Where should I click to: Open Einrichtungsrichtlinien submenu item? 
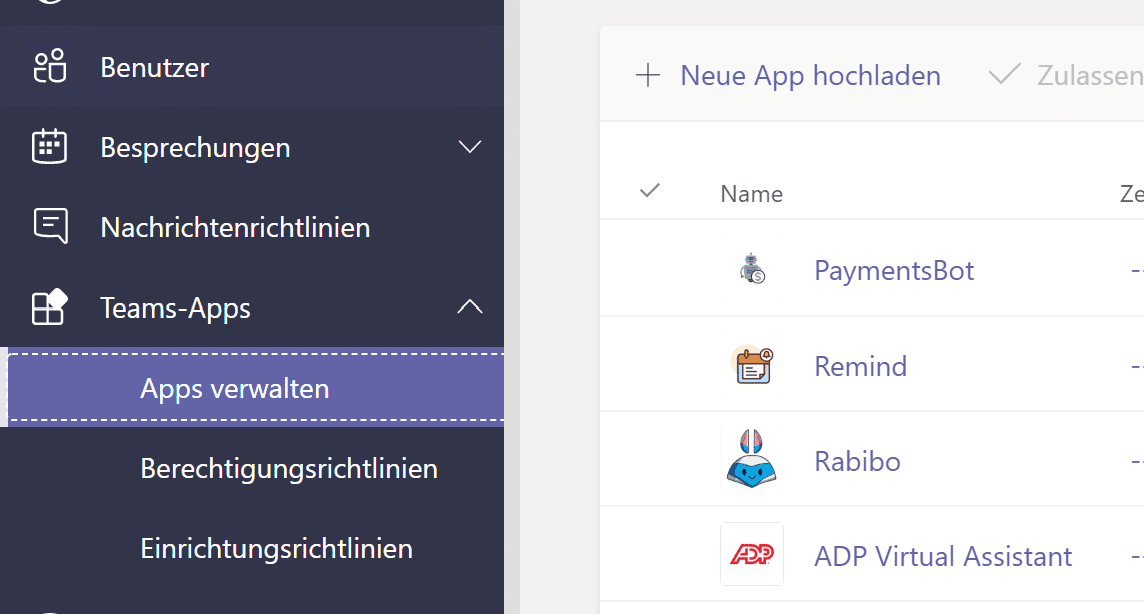click(277, 548)
